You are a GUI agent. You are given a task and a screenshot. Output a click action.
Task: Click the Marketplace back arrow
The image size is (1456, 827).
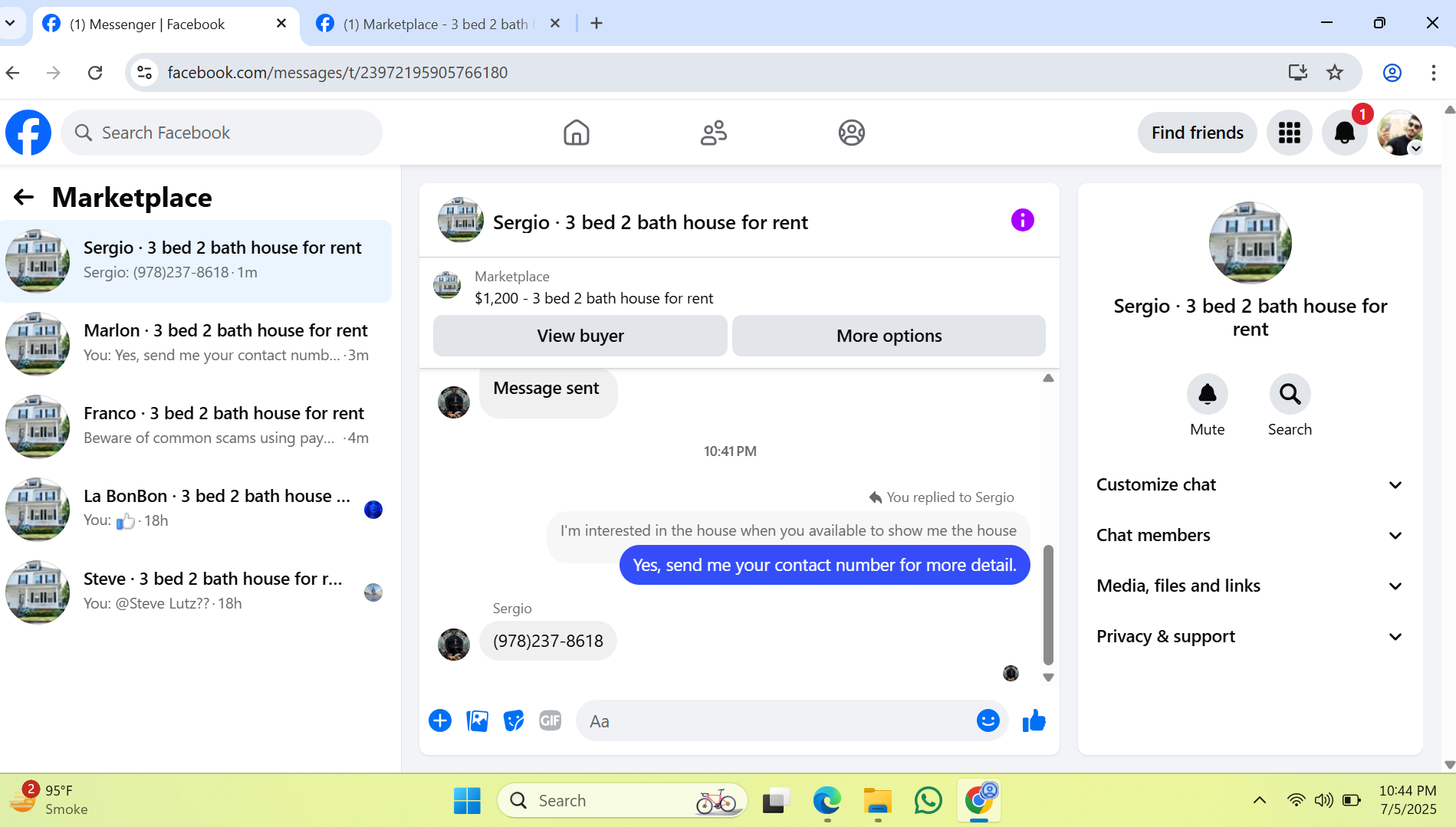pyautogui.click(x=24, y=197)
